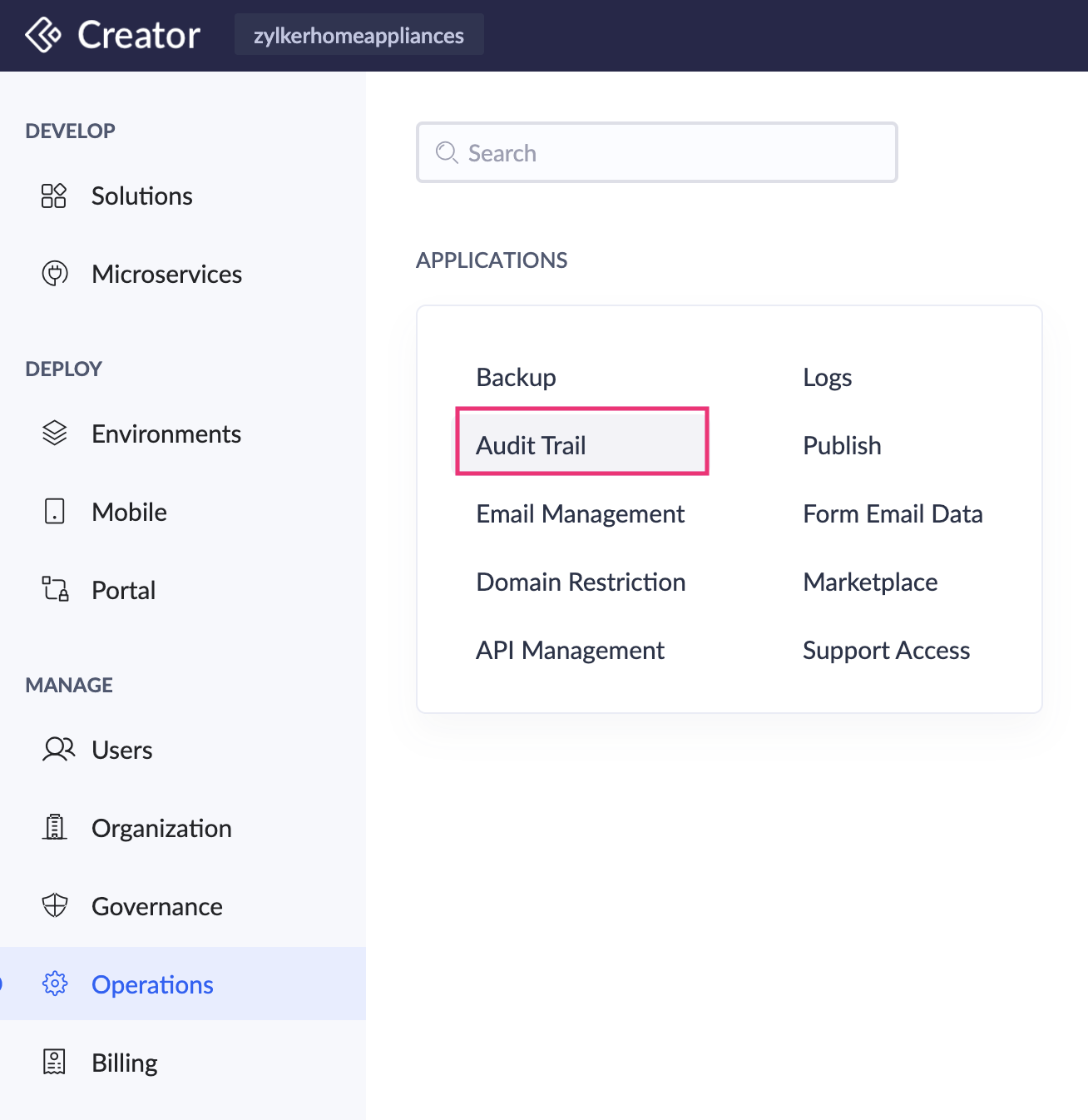This screenshot has width=1088, height=1120.
Task: Select Operations menu item
Action: click(x=183, y=984)
